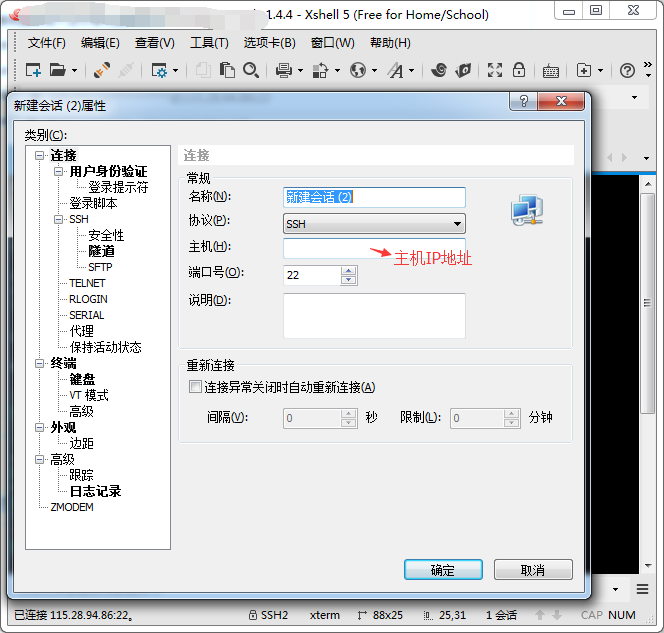
Task: Collapse the 外观 tree node
Action: (39, 427)
